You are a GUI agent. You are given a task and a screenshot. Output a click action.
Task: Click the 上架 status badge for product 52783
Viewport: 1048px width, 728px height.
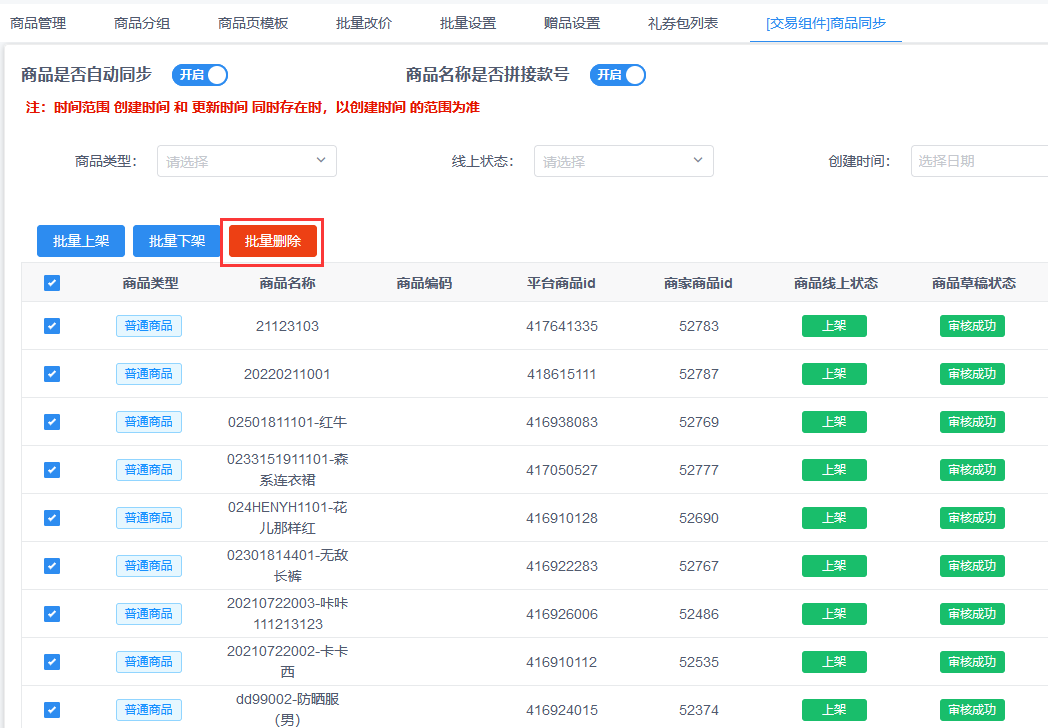point(834,326)
